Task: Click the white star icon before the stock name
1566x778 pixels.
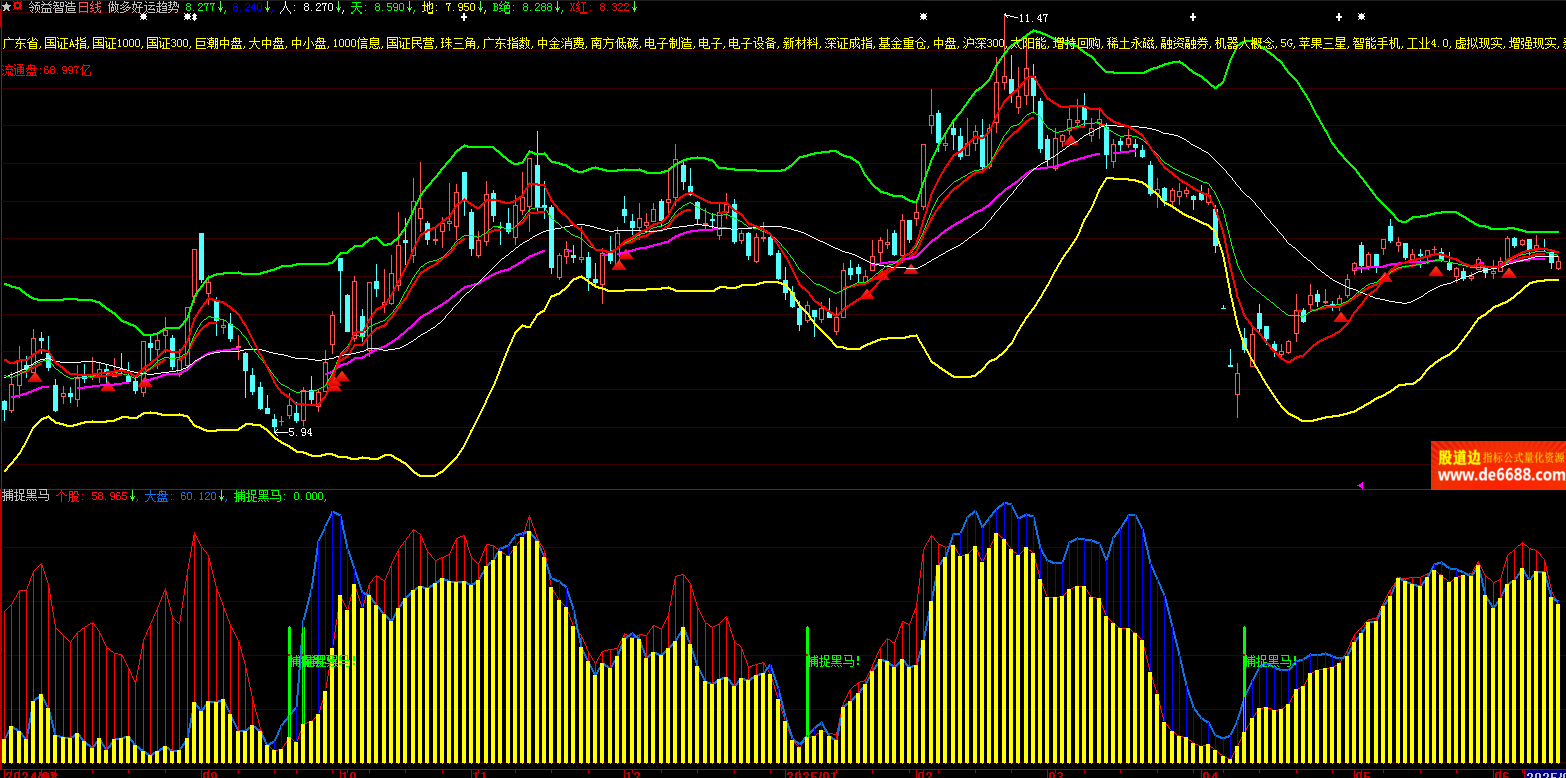Action: coord(6,7)
